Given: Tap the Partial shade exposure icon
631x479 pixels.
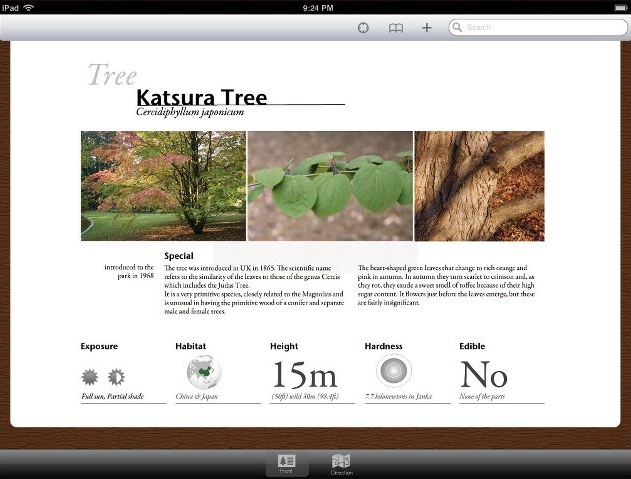Looking at the screenshot, I should (116, 377).
